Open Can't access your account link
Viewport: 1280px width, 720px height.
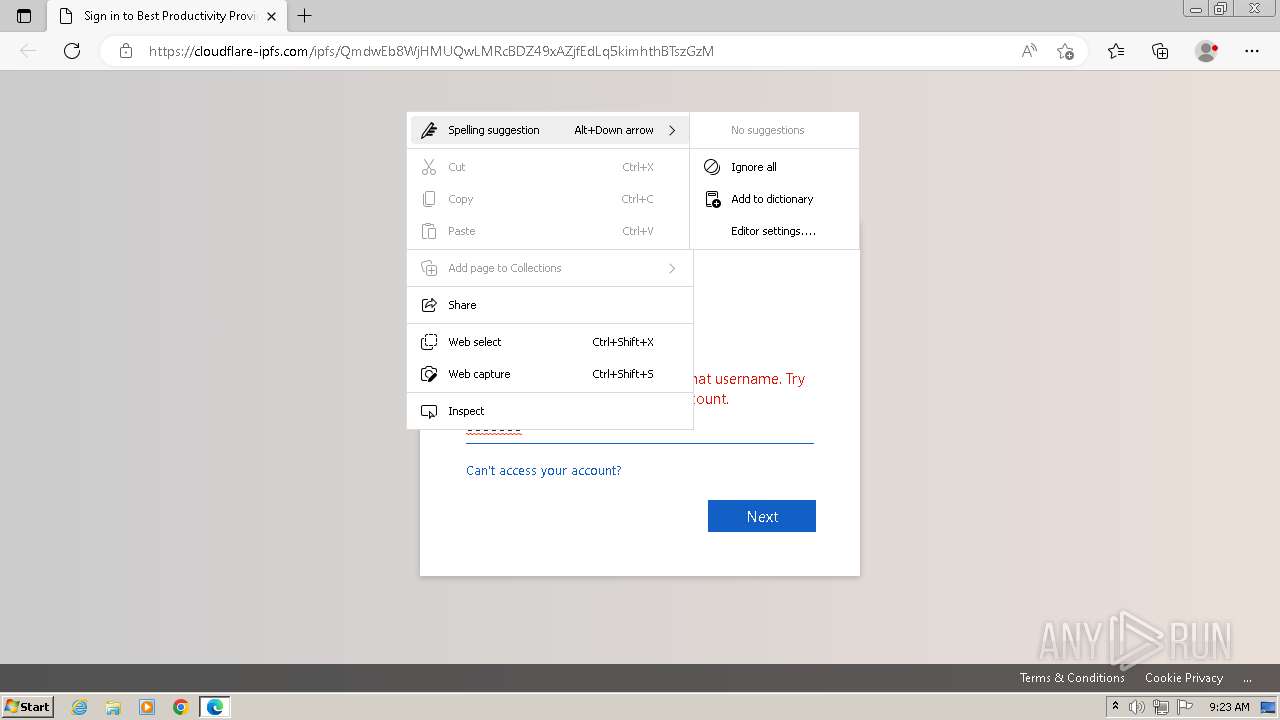[x=544, y=470]
